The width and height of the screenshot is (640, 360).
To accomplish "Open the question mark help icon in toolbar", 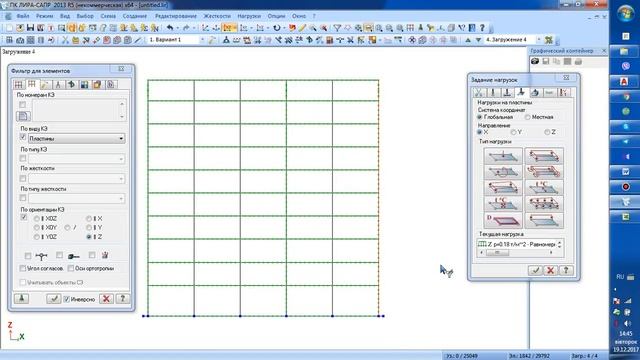I will pyautogui.click(x=482, y=28).
